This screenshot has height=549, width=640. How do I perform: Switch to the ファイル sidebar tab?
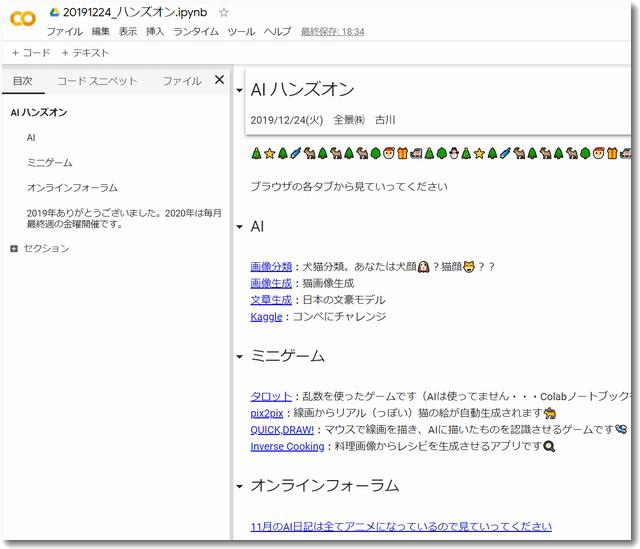[182, 81]
